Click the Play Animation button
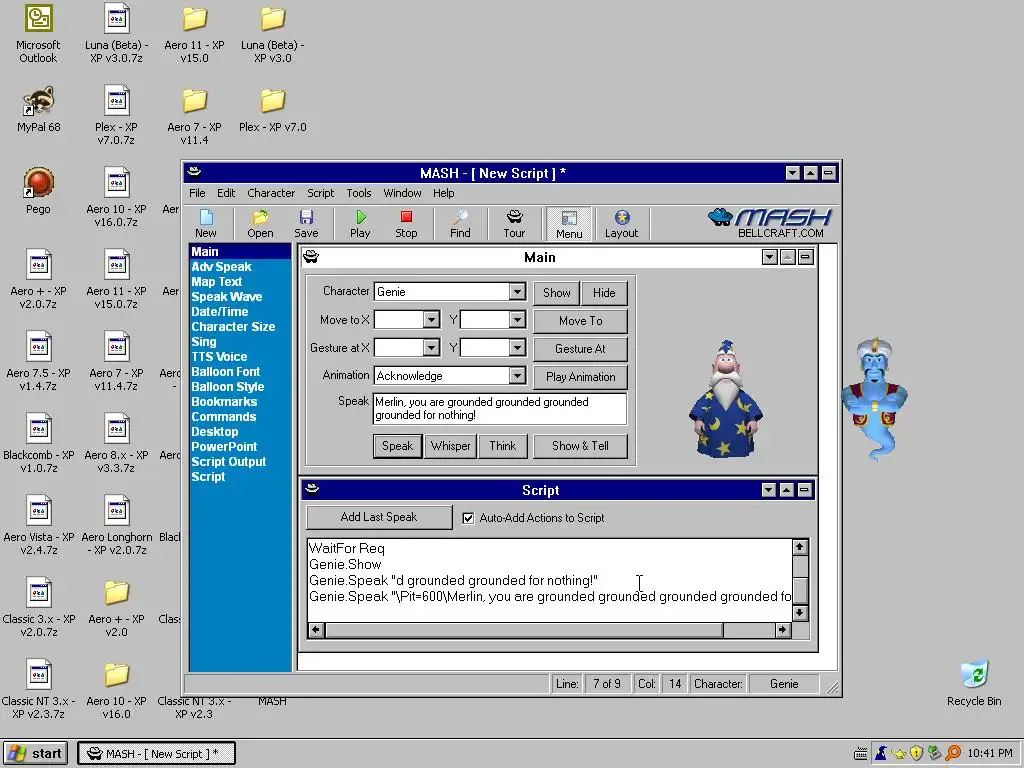This screenshot has height=768, width=1024. point(581,377)
